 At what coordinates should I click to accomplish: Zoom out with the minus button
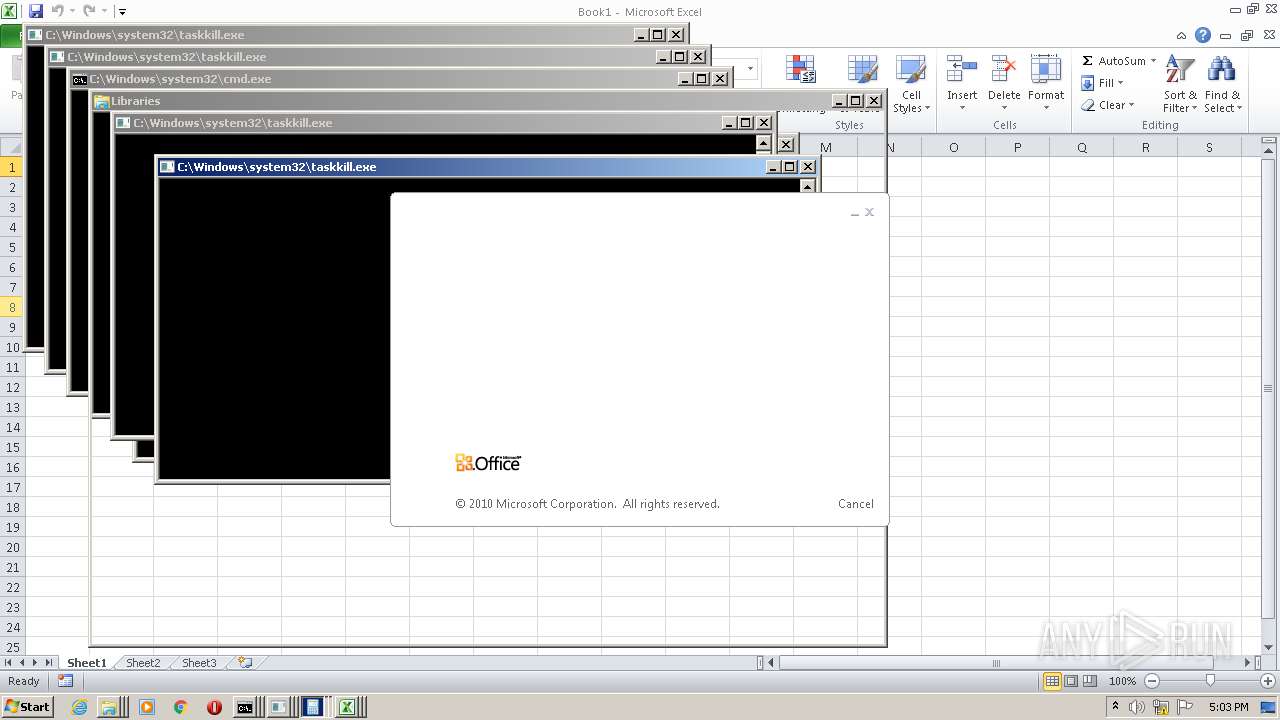(1151, 681)
